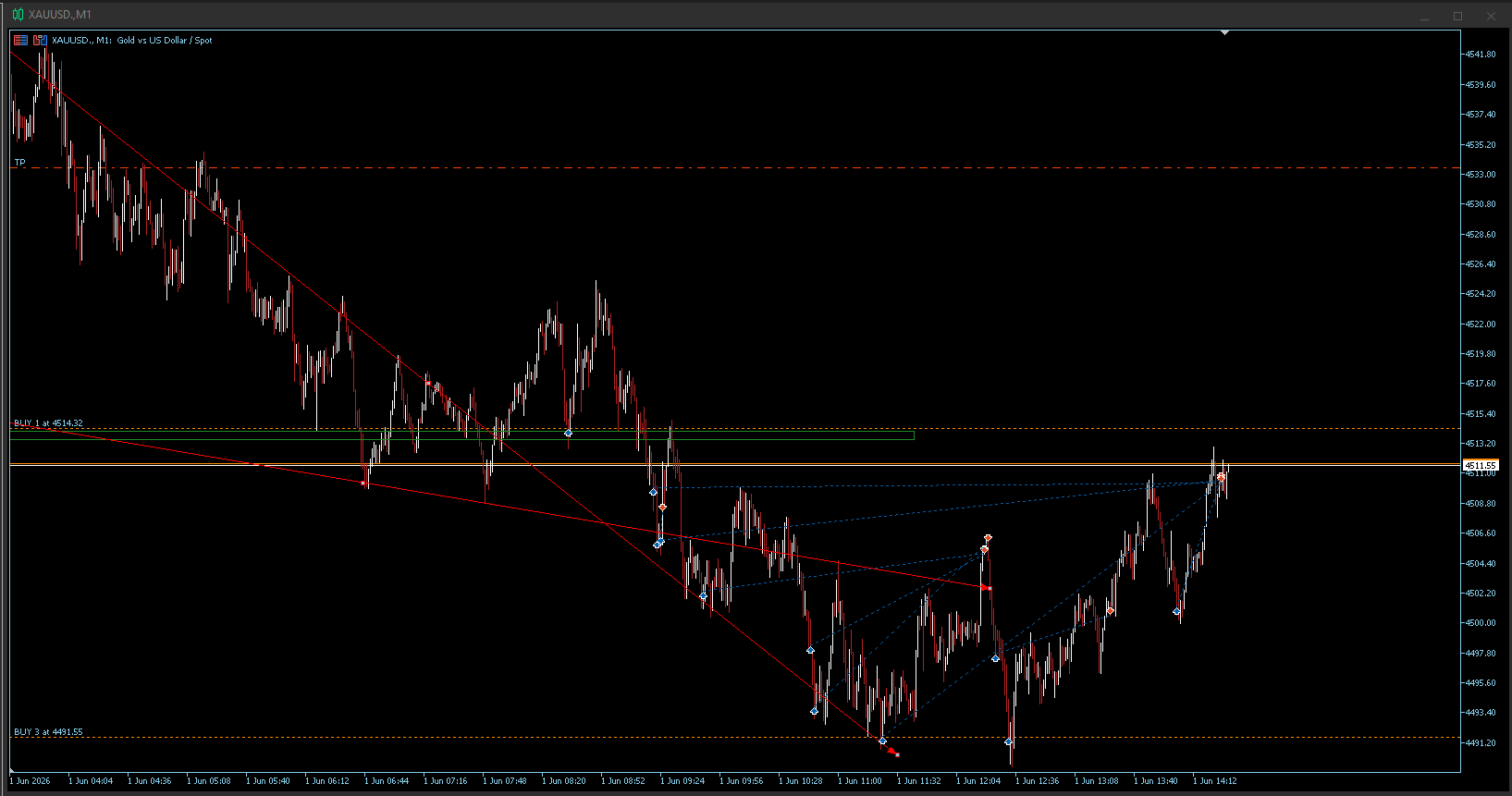1512x796 pixels.
Task: Open the Depth of Market icon
Action: coord(40,41)
